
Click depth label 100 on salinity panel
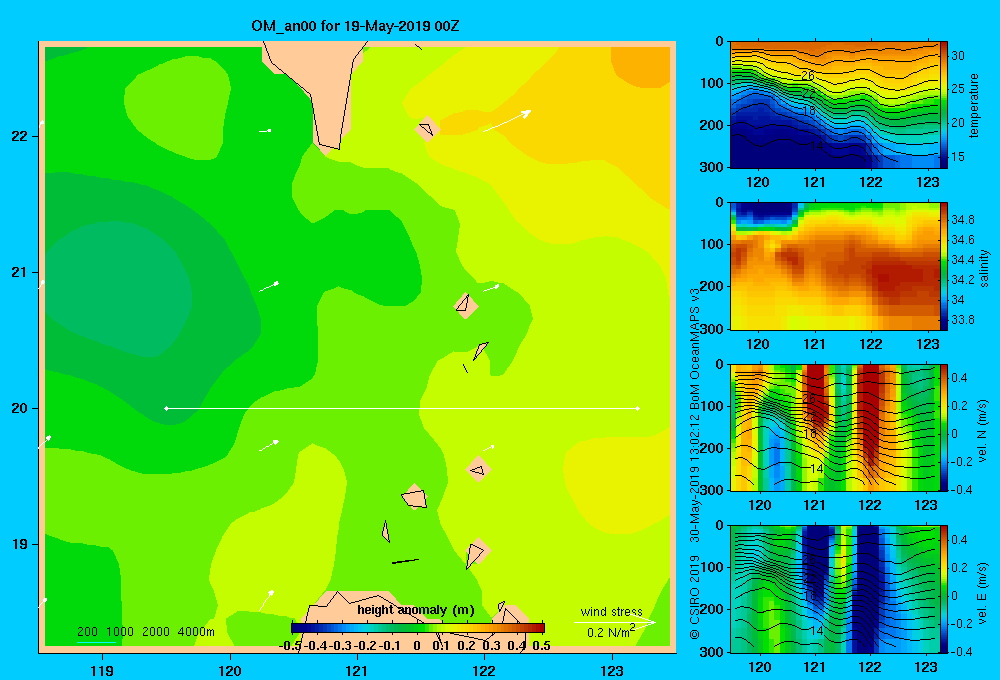[x=712, y=244]
